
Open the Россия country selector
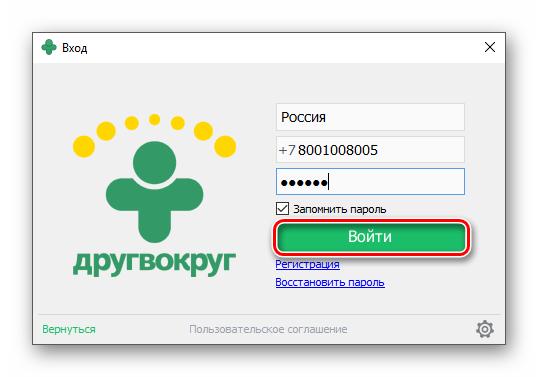click(370, 117)
